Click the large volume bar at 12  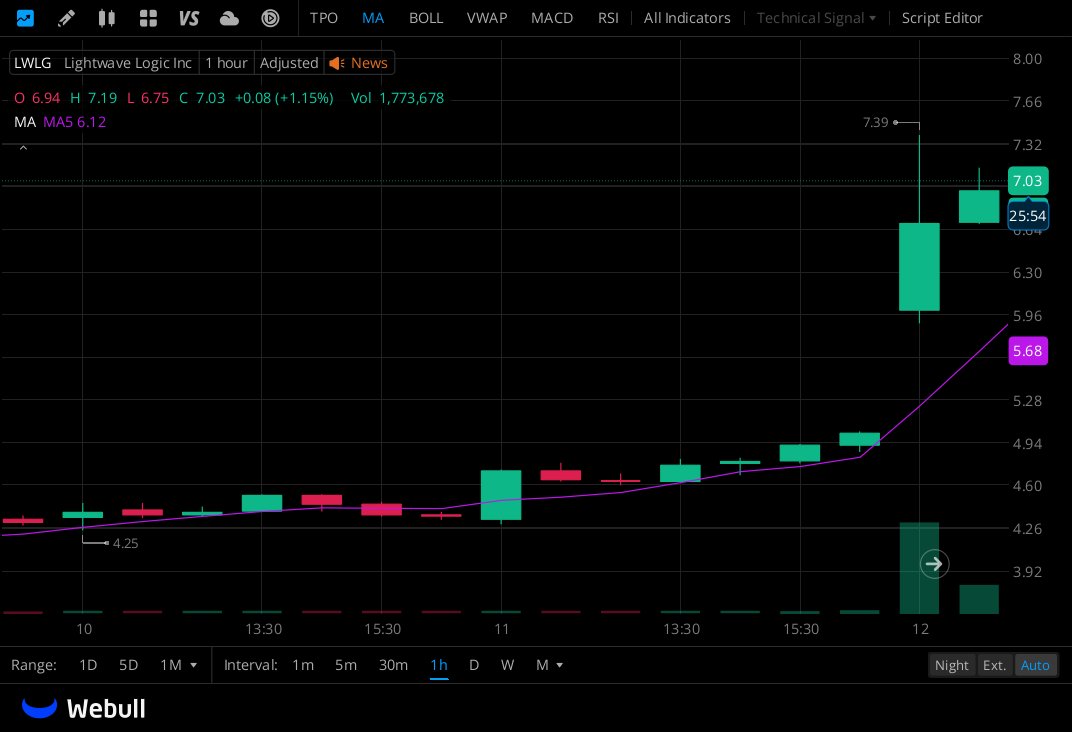click(x=919, y=568)
